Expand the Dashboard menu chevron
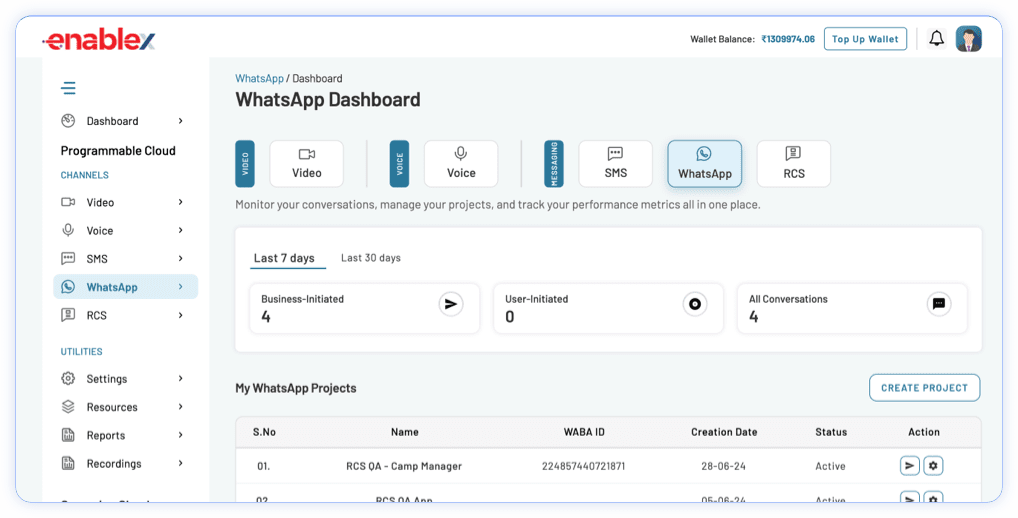The height and width of the screenshot is (518, 1018). 180,121
